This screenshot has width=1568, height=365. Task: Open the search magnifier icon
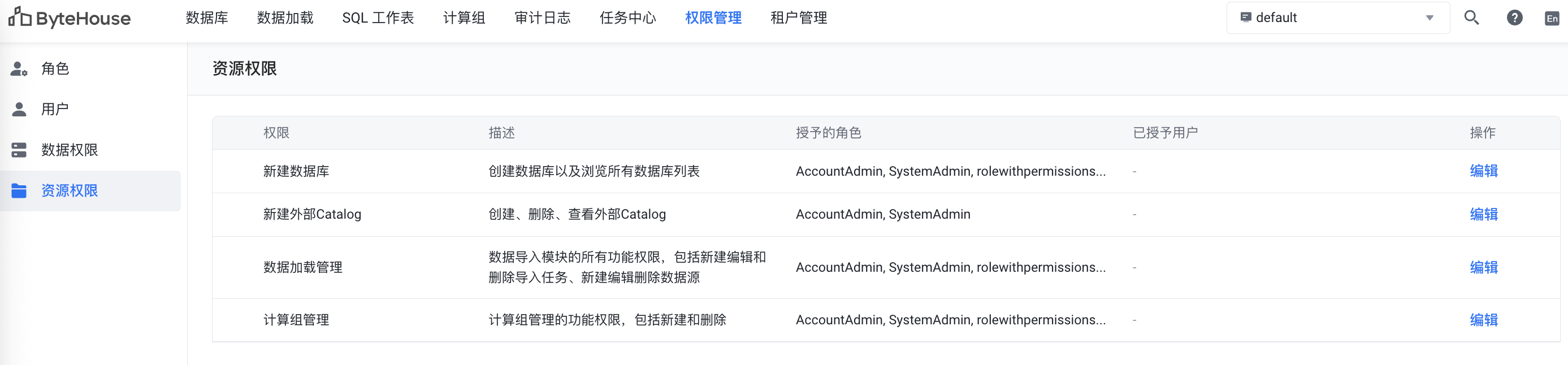pos(1471,18)
